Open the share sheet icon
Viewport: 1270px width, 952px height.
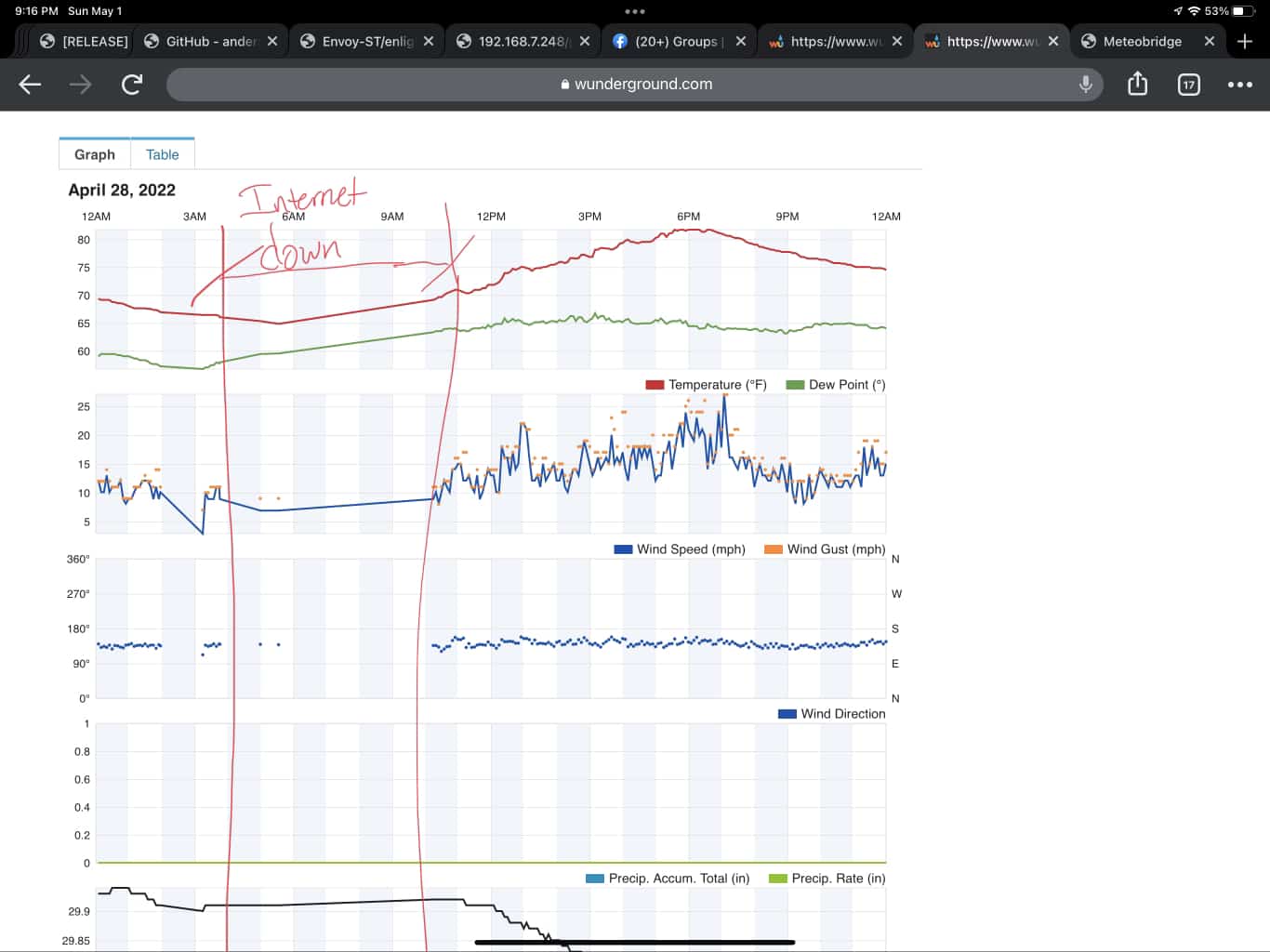click(x=1137, y=85)
